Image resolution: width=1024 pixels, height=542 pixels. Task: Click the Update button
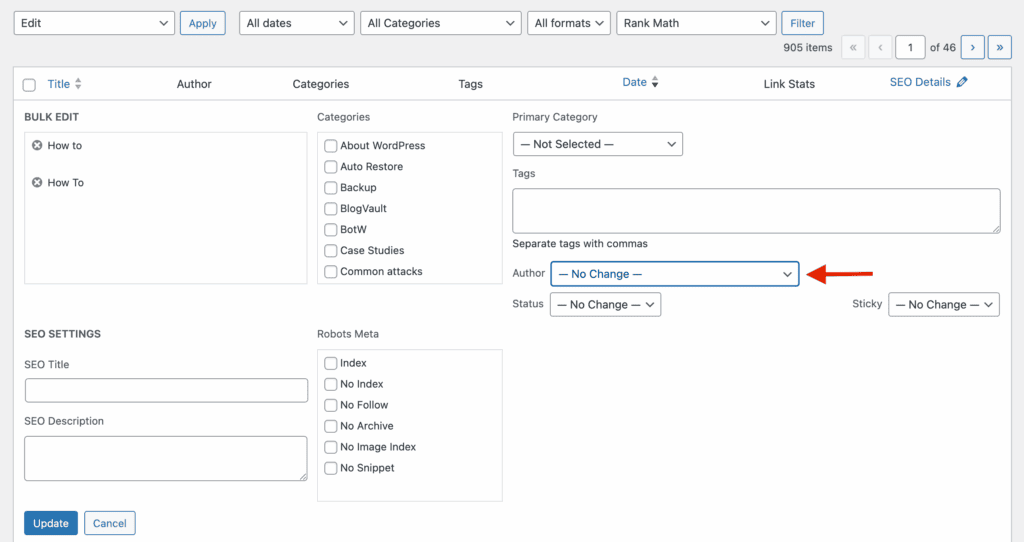51,523
